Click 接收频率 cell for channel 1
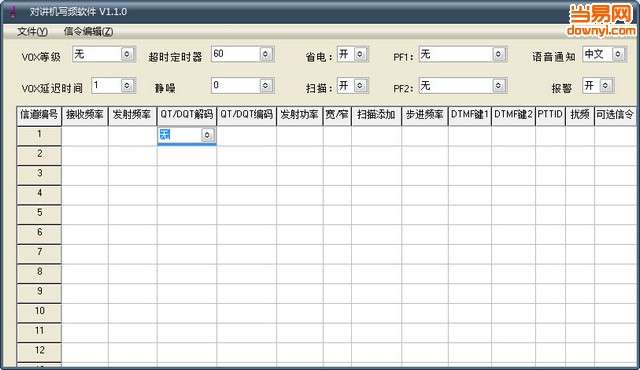The height and width of the screenshot is (370, 640). pos(85,136)
